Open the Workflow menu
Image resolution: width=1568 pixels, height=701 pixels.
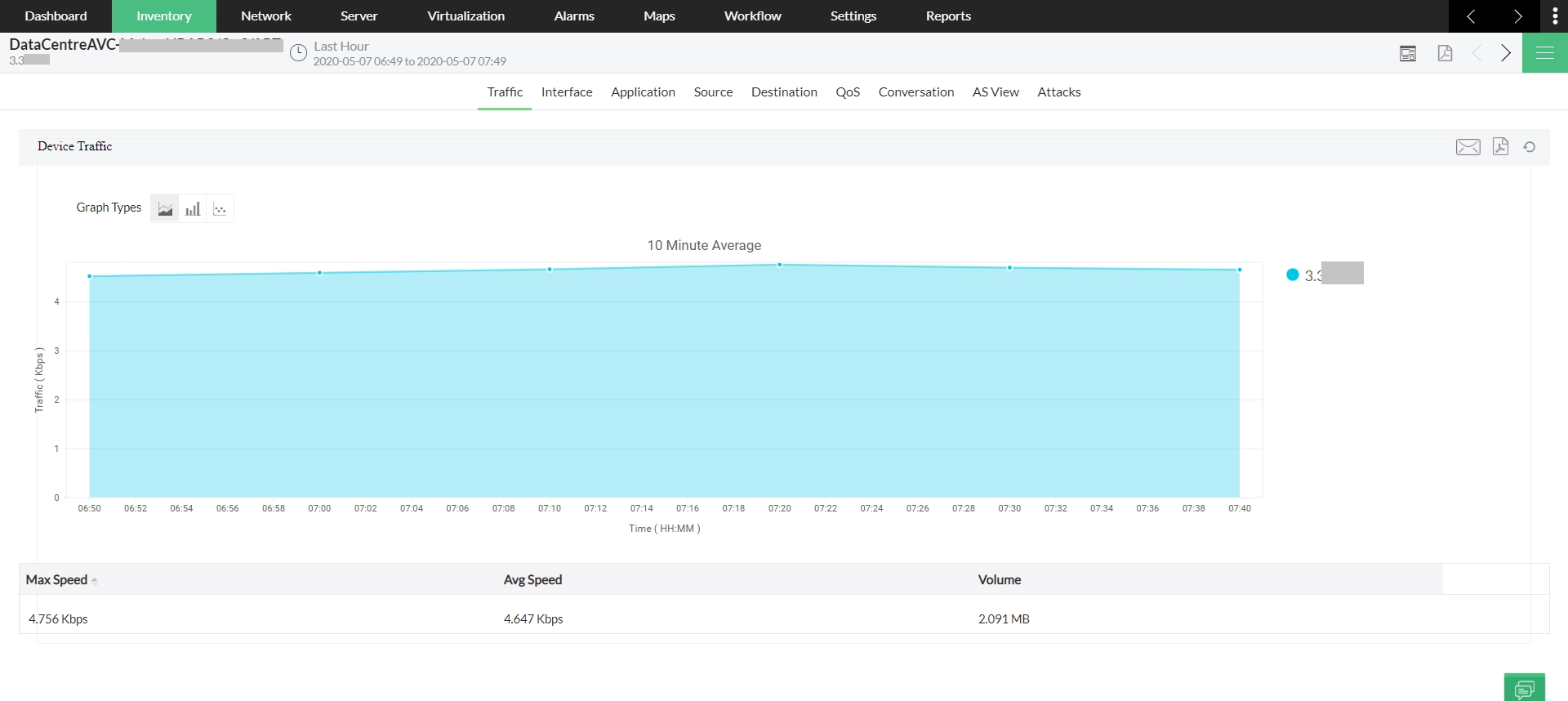(752, 16)
